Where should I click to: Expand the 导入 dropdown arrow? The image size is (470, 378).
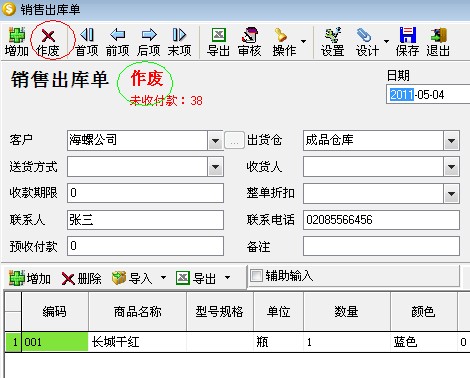tap(163, 277)
